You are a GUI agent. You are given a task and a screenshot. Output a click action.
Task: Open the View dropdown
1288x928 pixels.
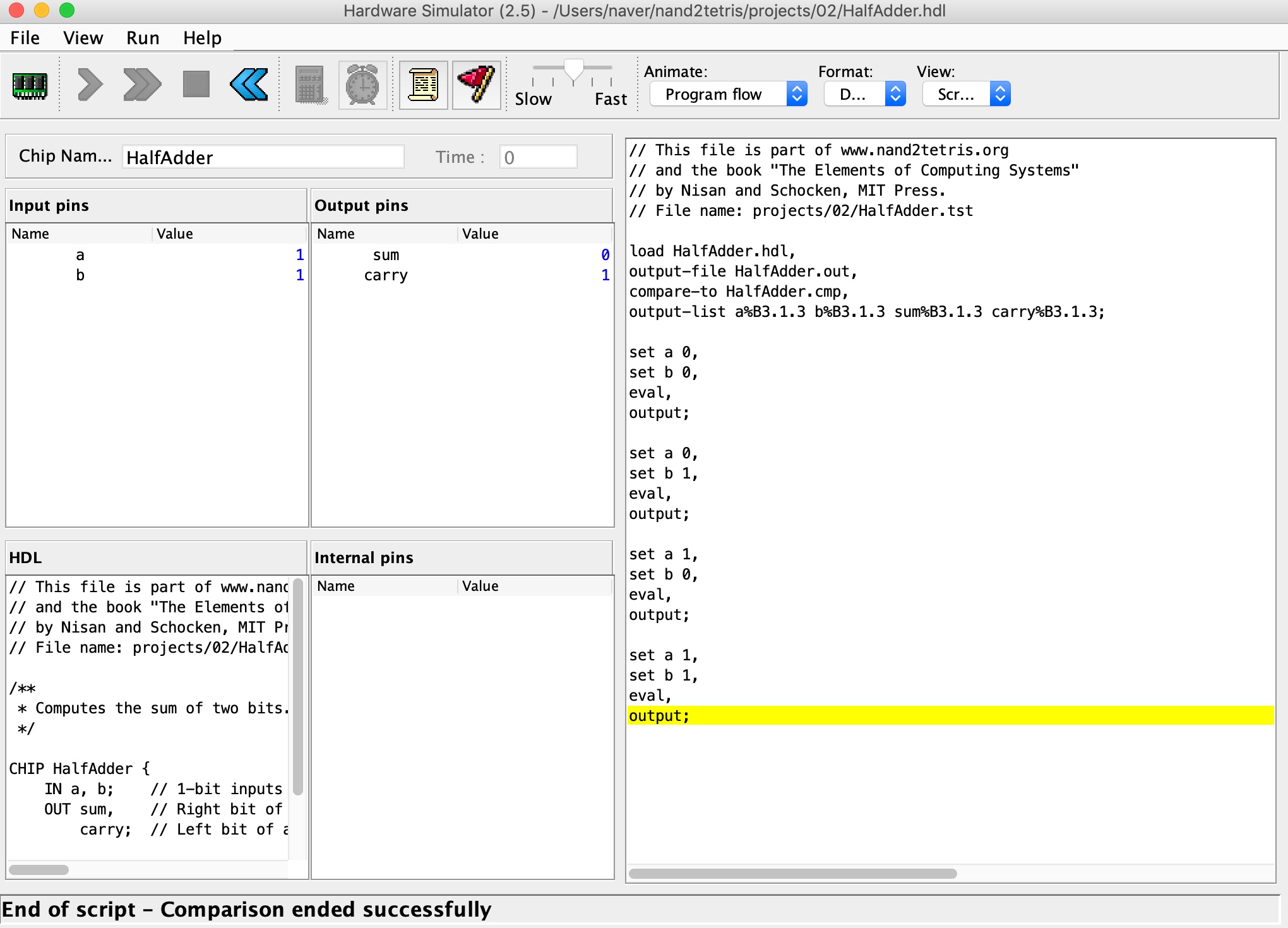[966, 94]
